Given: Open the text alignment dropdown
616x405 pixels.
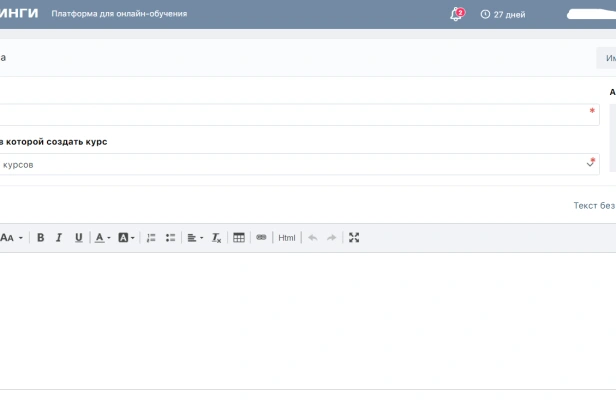Looking at the screenshot, I should (x=194, y=238).
